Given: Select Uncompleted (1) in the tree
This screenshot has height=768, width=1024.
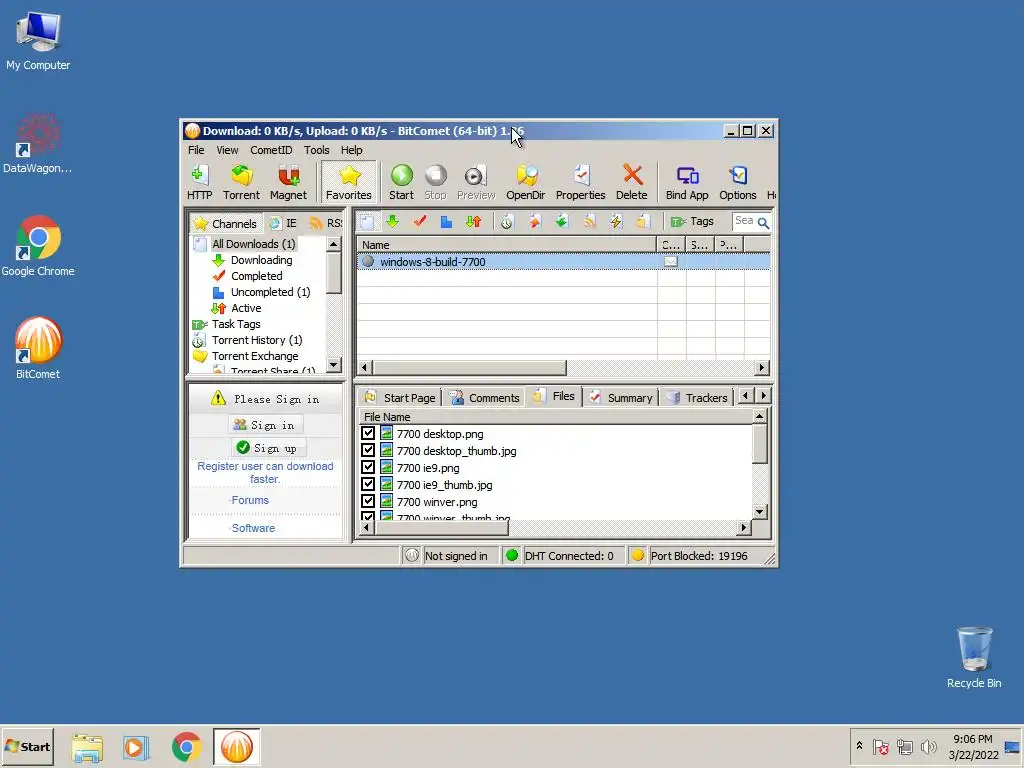Looking at the screenshot, I should click(x=270, y=292).
